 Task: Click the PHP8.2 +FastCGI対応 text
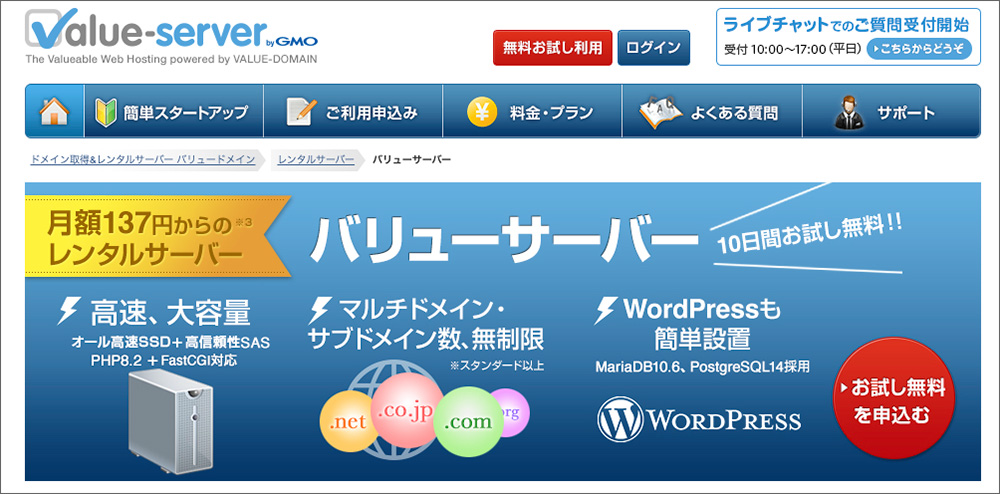point(165,360)
